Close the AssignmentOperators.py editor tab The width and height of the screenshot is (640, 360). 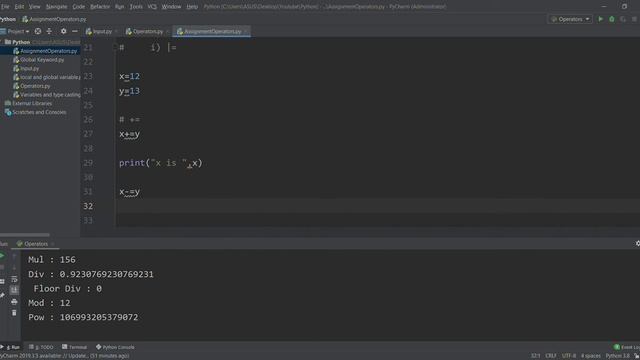click(x=245, y=31)
